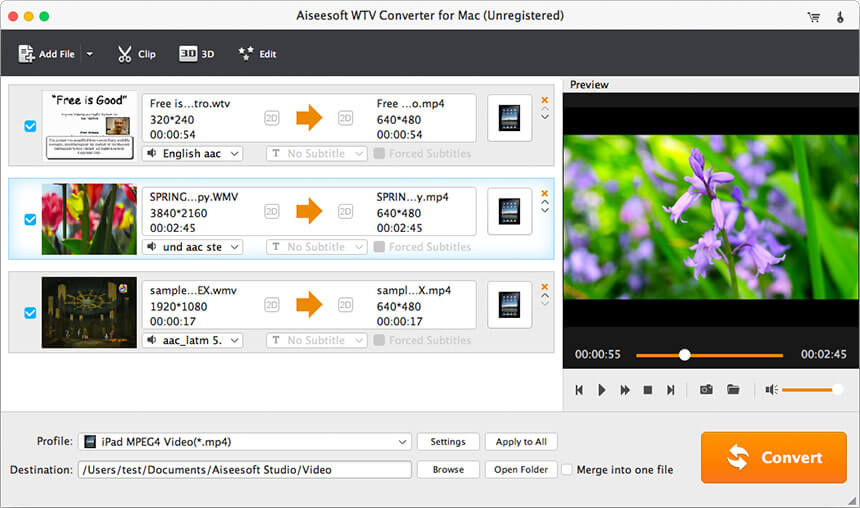Click the Apply to All button
This screenshot has height=508, width=860.
point(521,442)
